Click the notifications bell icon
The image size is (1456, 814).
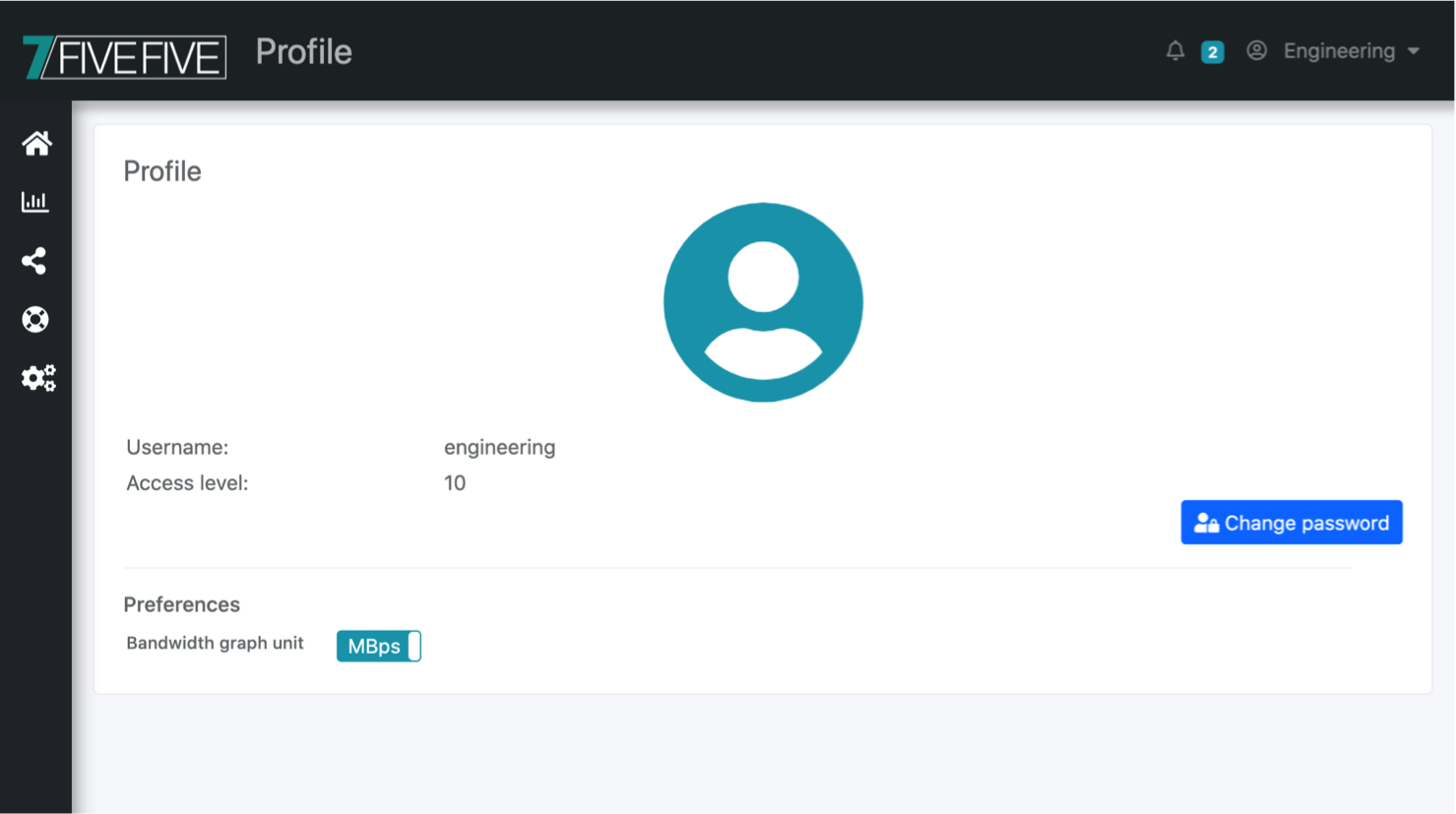point(1174,51)
